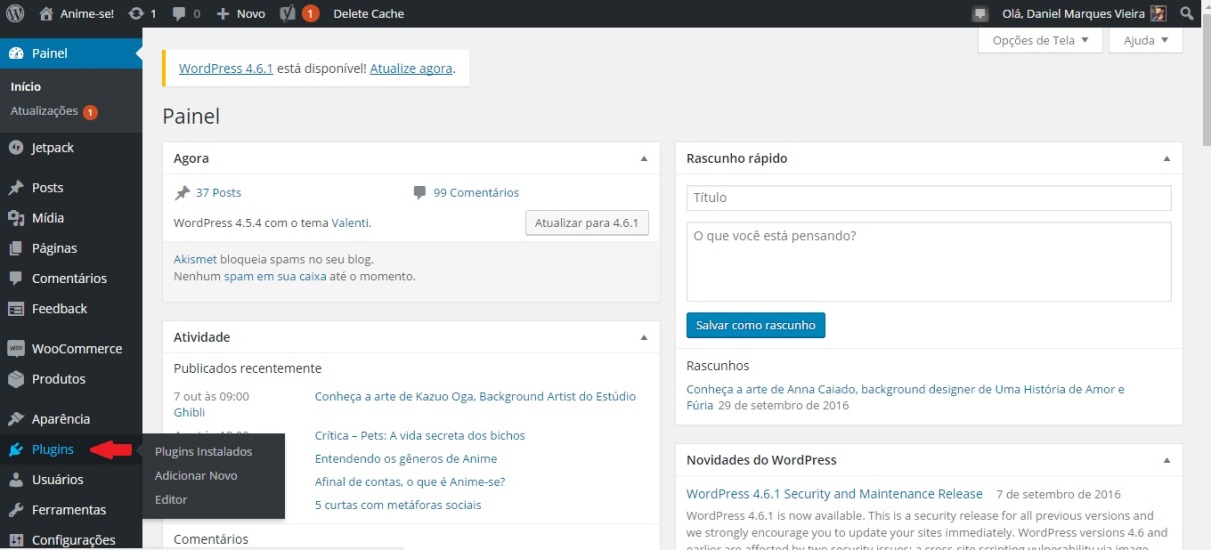Select Plugins Instalados from submenu
This screenshot has width=1211, height=550.
tap(204, 452)
